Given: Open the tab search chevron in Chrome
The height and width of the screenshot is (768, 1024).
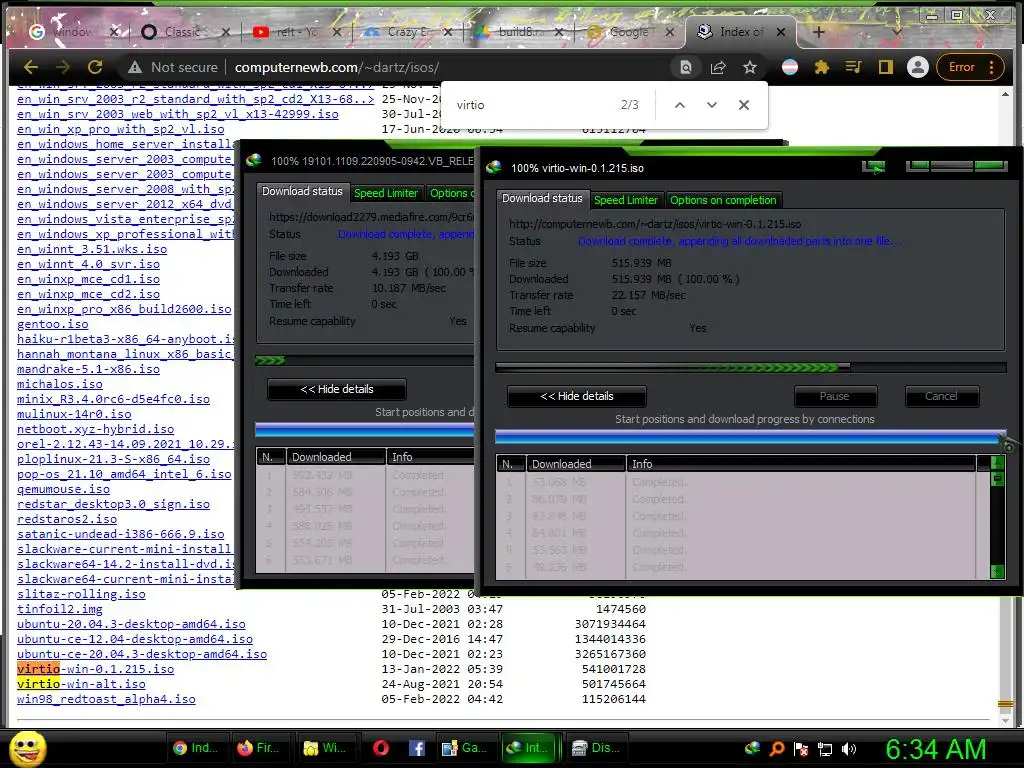Looking at the screenshot, I should tap(897, 32).
